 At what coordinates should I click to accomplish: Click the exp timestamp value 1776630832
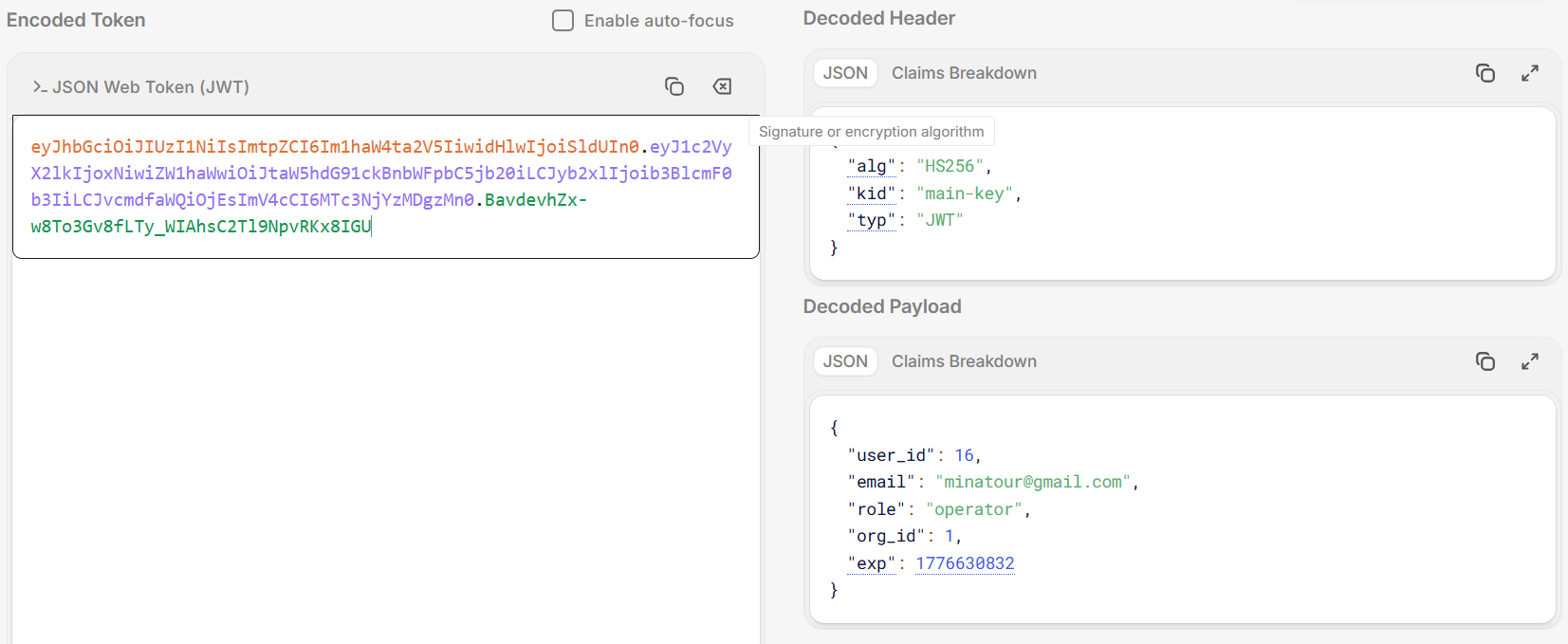[965, 563]
